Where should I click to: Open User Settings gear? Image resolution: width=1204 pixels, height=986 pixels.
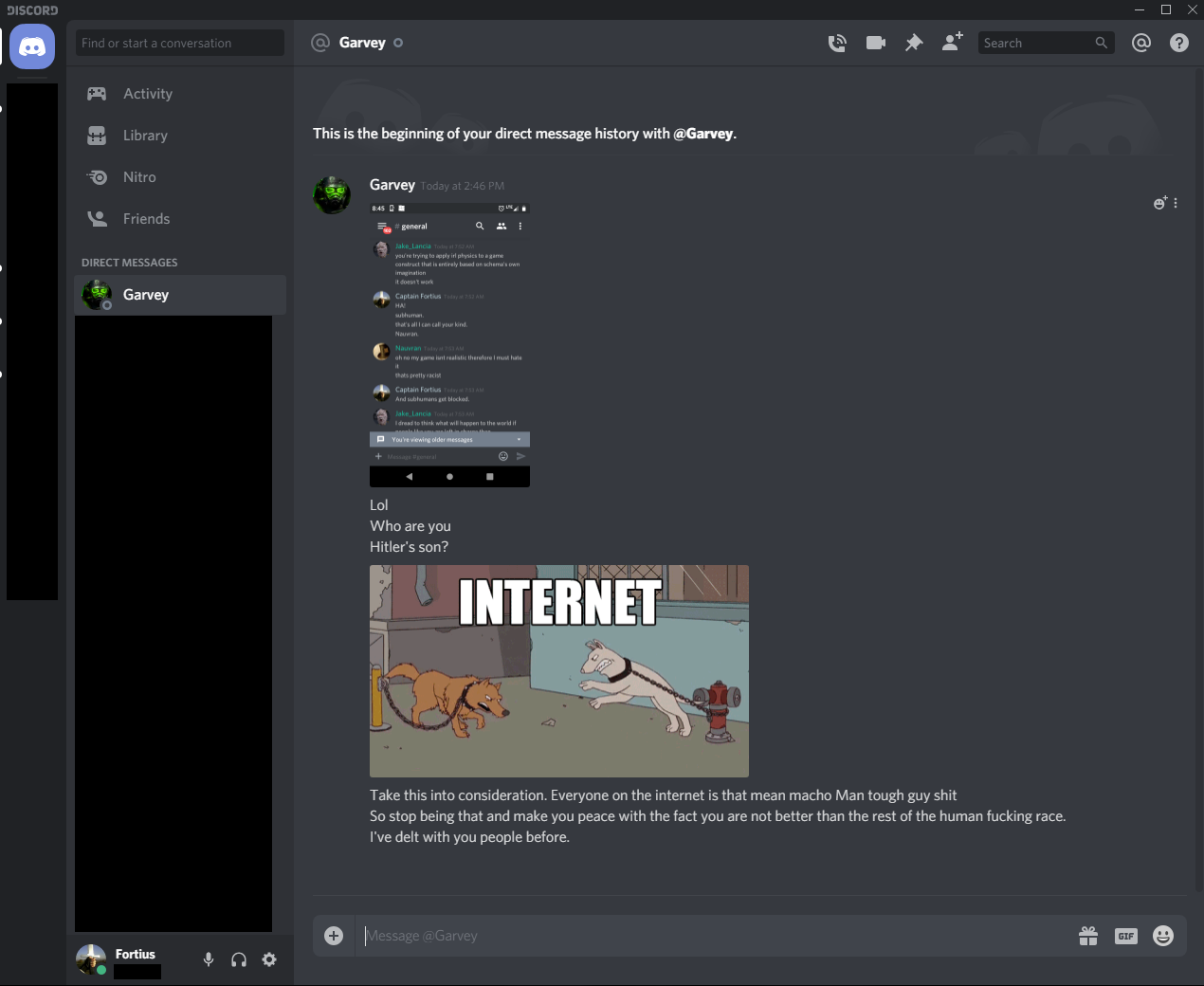point(269,959)
